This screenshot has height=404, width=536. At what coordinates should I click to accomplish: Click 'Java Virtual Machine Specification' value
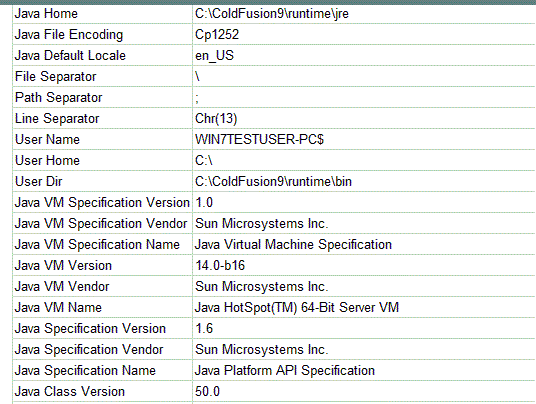click(x=293, y=244)
